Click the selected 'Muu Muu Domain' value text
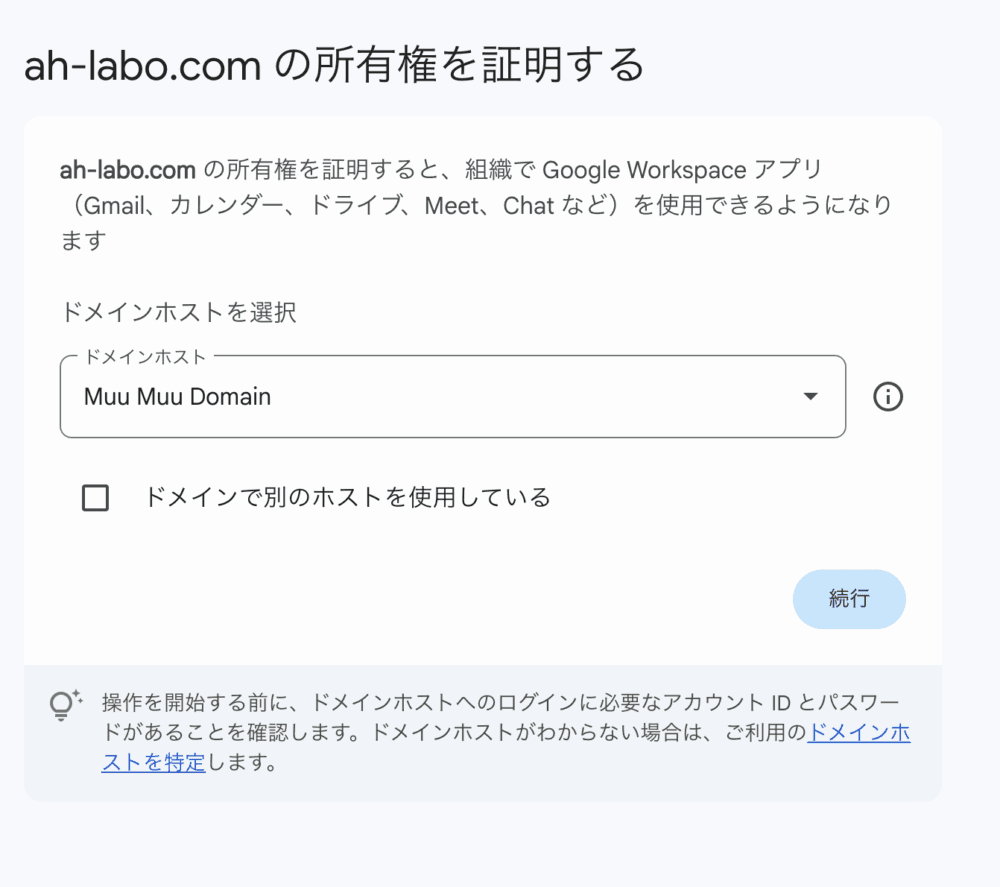This screenshot has height=887, width=1000. tap(178, 397)
